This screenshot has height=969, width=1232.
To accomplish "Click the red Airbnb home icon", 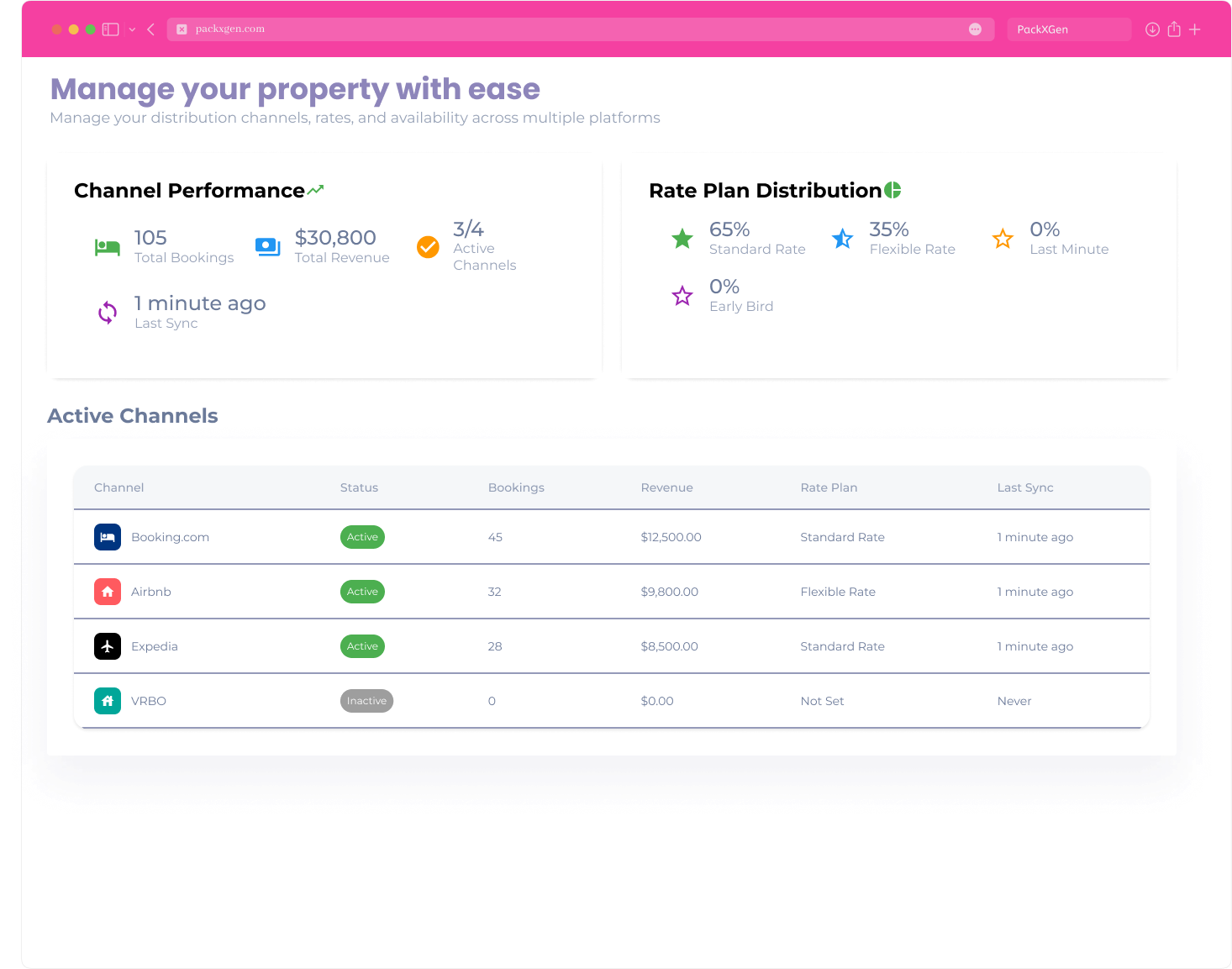I will [108, 592].
